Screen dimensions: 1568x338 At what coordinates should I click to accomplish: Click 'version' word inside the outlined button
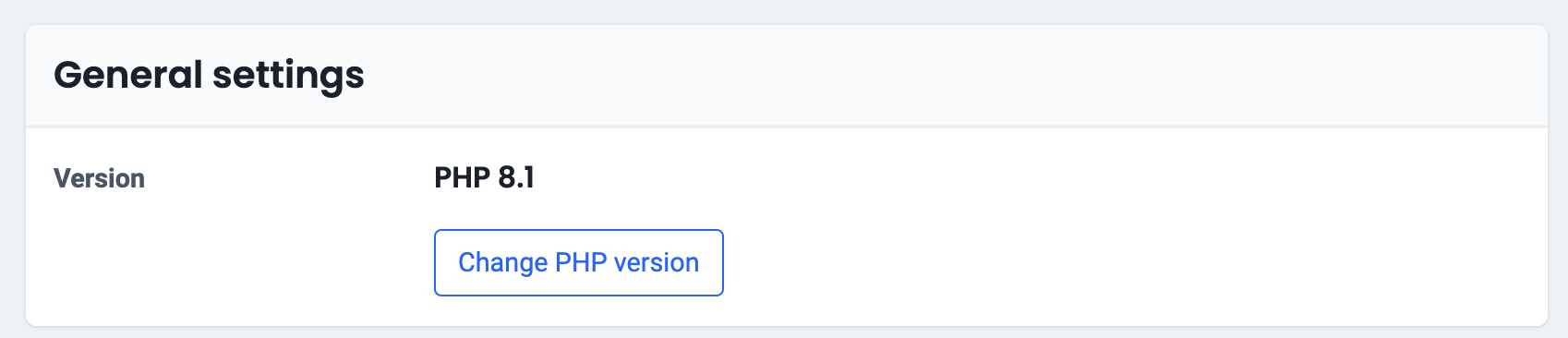point(657,263)
